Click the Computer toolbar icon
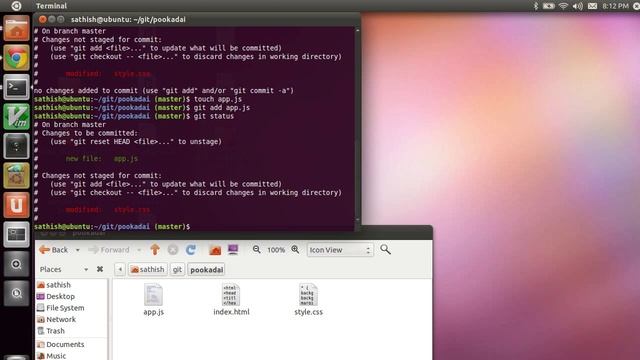640x360 pixels. [x=233, y=249]
